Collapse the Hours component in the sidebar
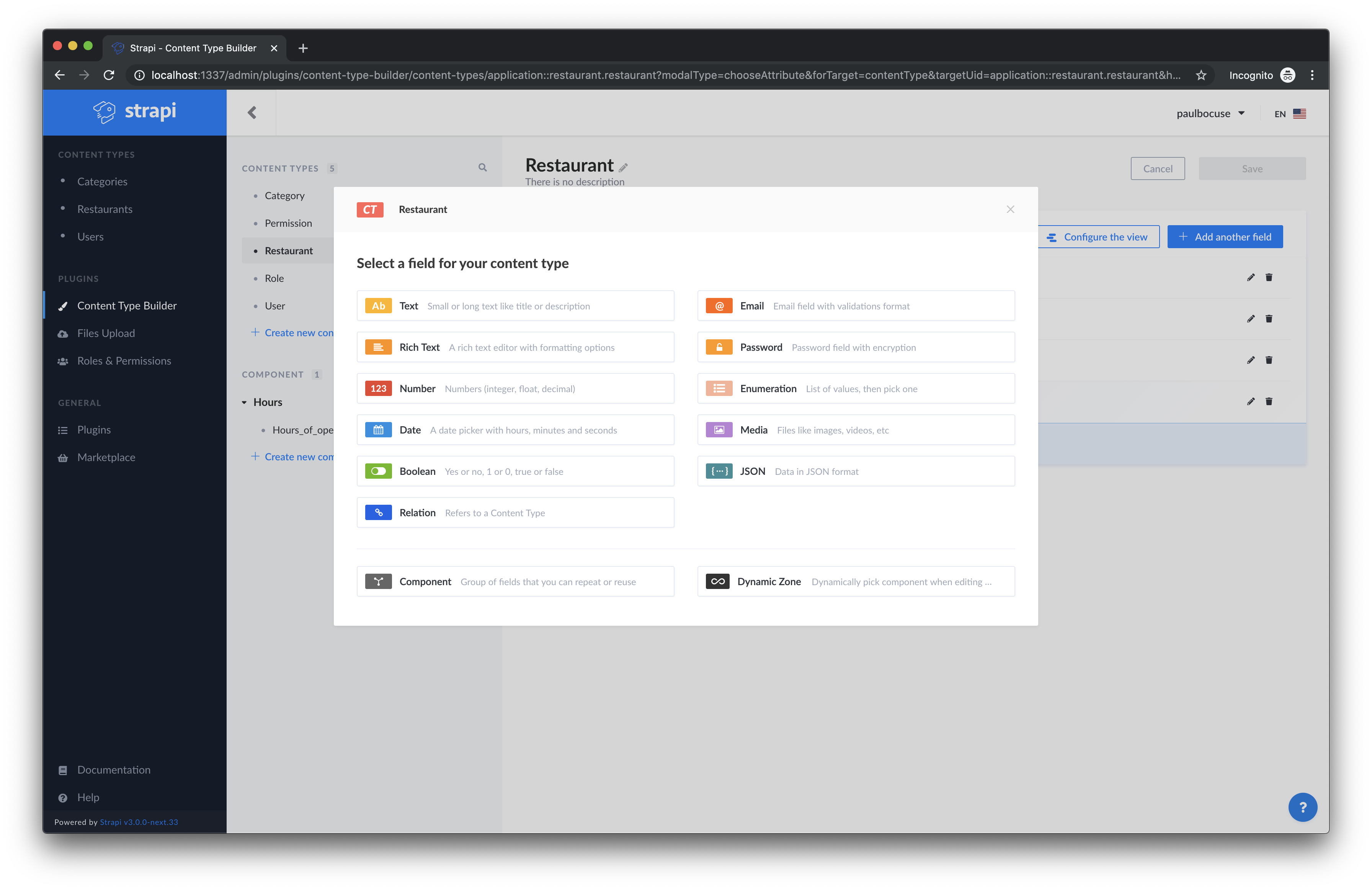Viewport: 1372px width, 890px height. pos(244,402)
